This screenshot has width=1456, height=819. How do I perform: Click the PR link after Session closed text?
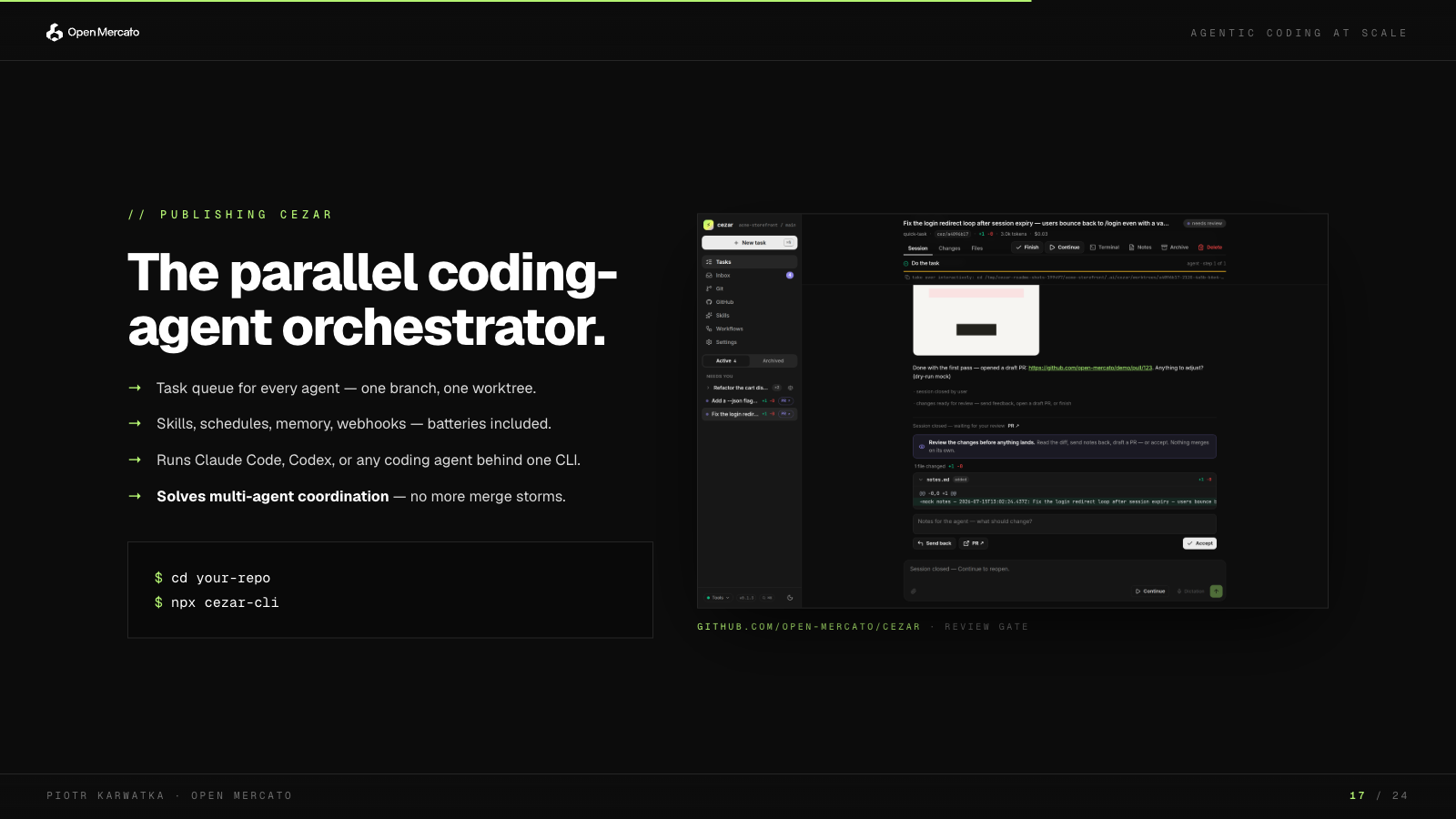point(1013,426)
